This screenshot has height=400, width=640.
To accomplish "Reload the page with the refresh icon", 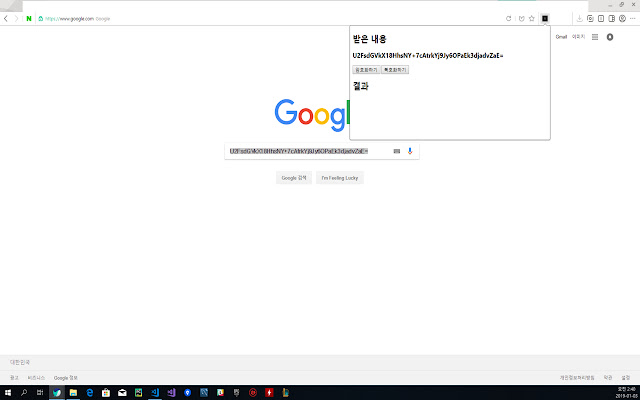I will tap(509, 18).
